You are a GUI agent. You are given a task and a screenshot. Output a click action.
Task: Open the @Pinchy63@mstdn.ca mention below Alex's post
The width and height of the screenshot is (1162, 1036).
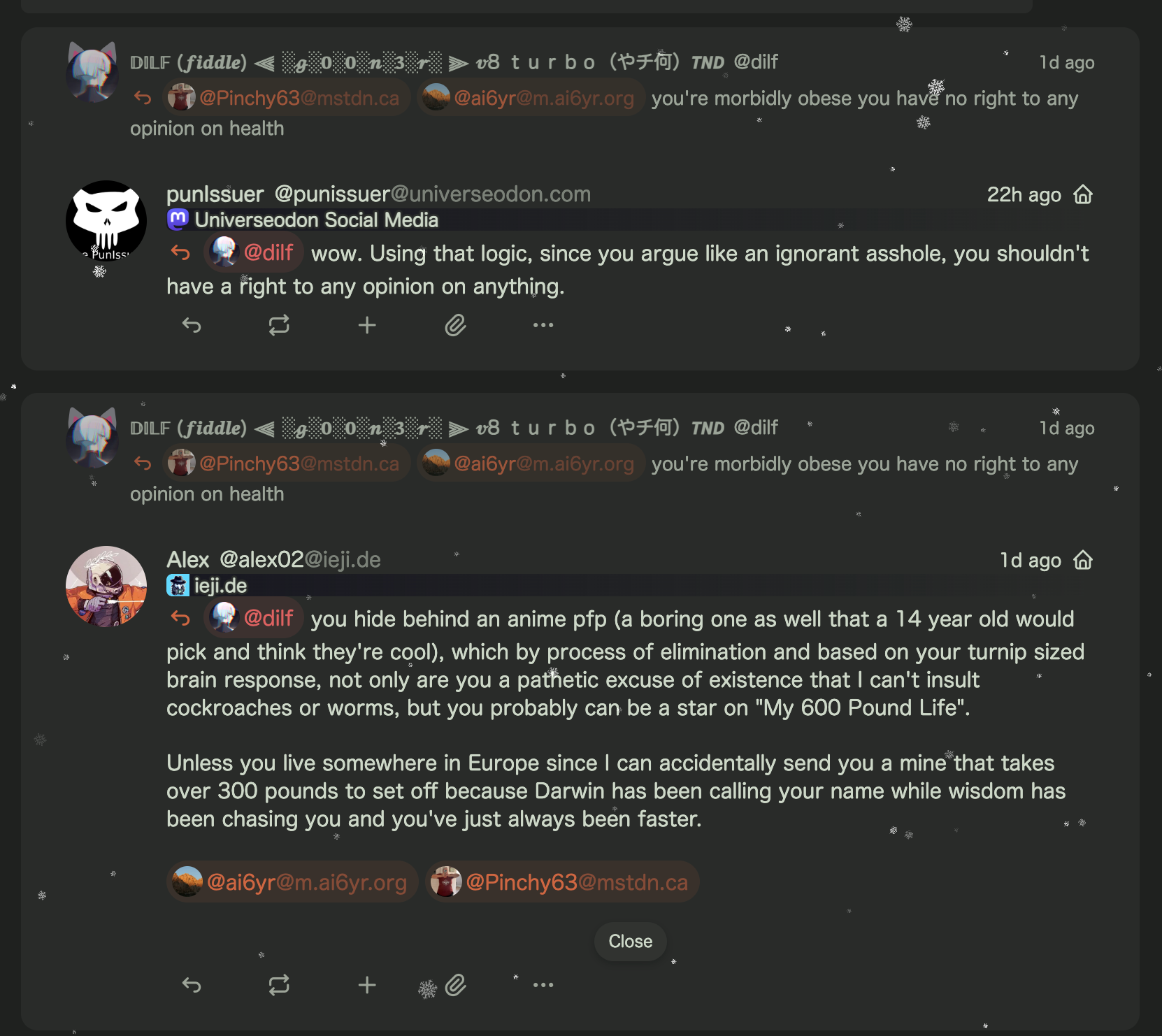[561, 882]
